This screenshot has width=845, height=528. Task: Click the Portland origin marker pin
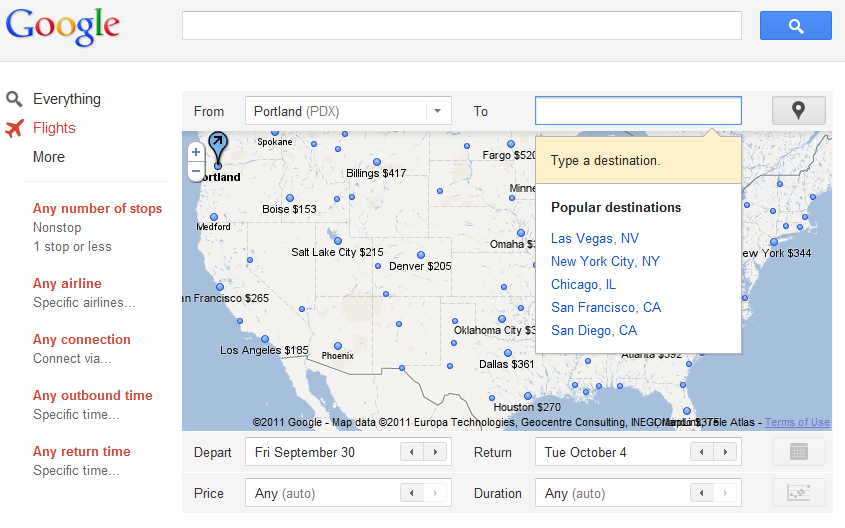pos(218,149)
